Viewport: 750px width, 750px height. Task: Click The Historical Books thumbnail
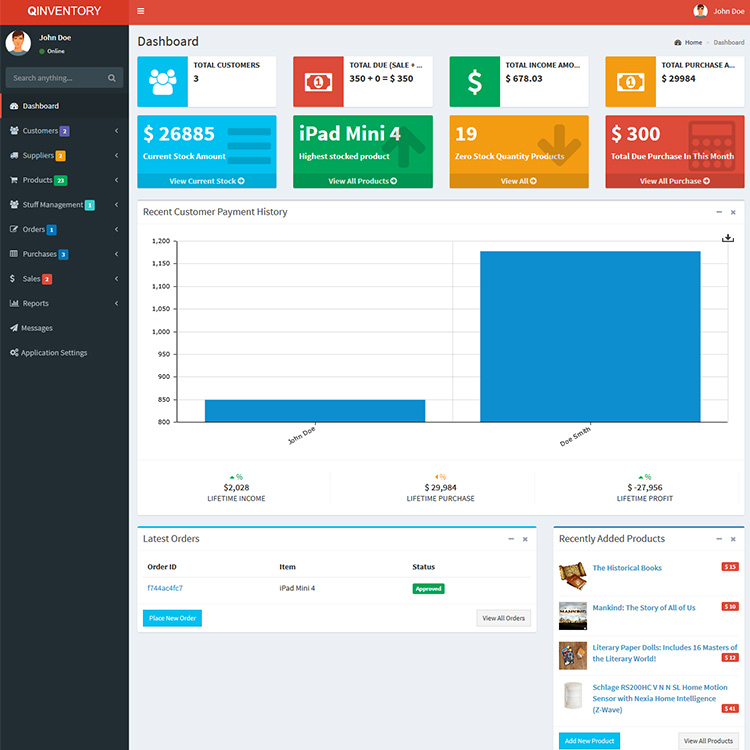(x=573, y=576)
